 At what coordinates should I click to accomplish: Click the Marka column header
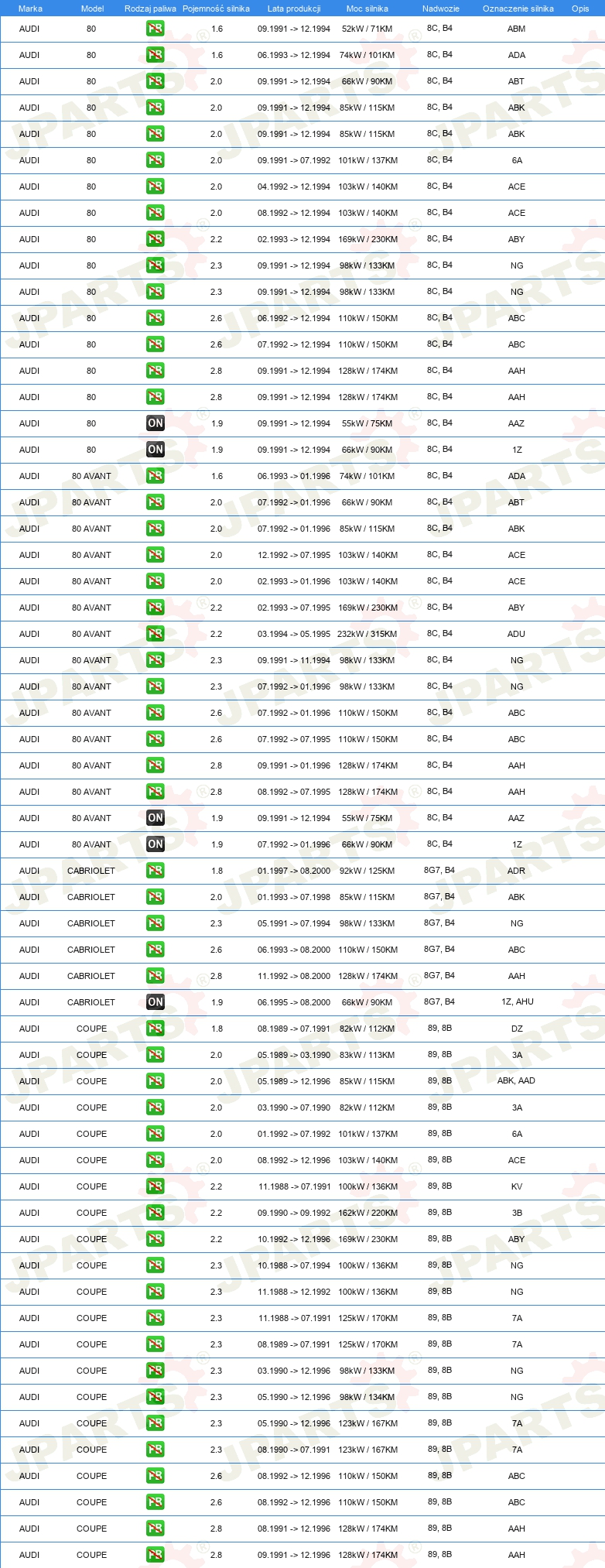(30, 9)
